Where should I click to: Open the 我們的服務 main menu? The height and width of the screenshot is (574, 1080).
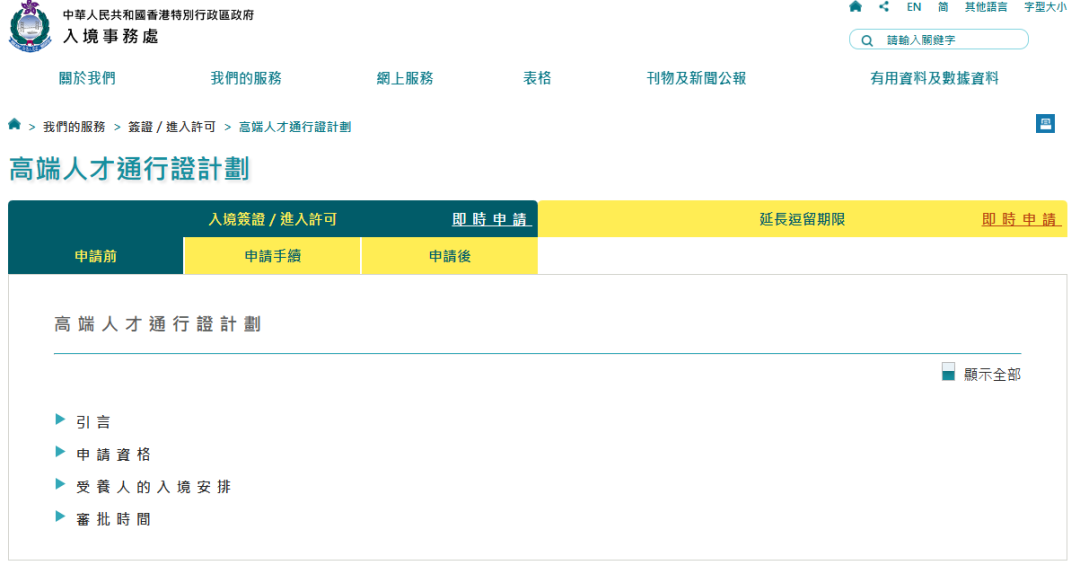click(246, 78)
